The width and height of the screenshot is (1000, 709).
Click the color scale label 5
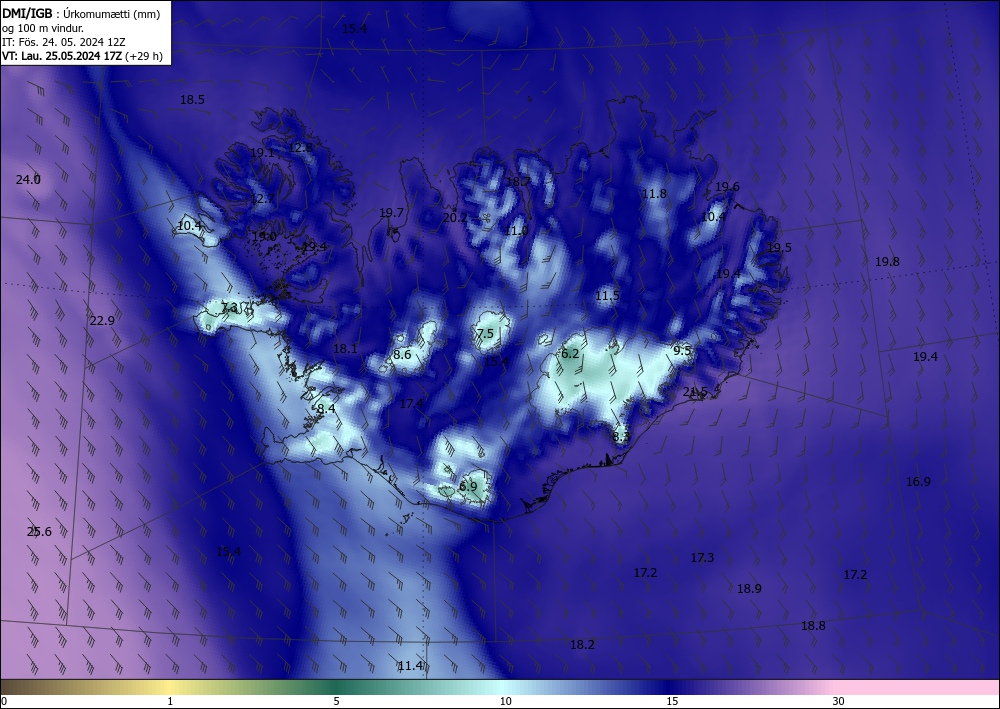click(x=336, y=702)
